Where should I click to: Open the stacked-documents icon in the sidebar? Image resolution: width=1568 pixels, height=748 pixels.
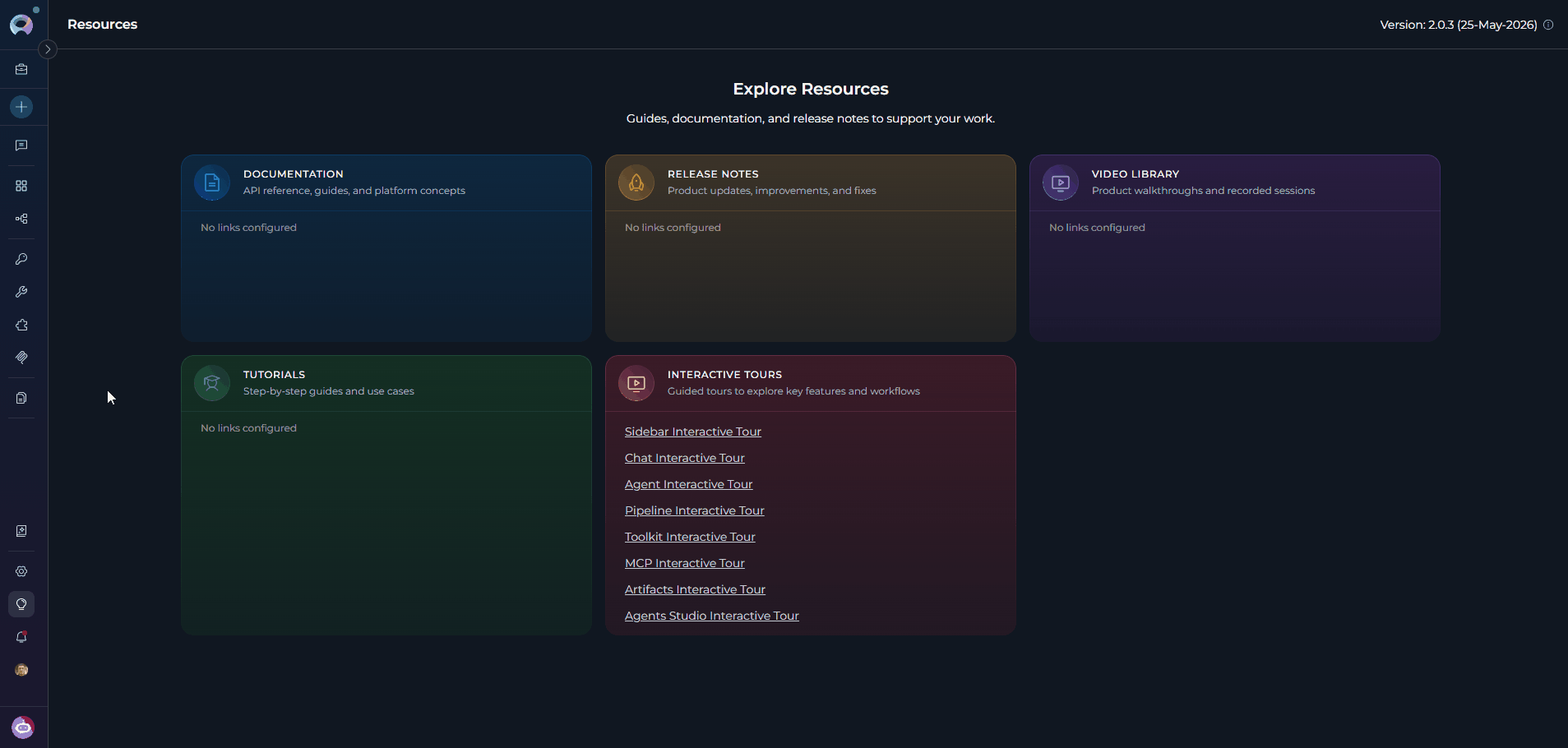click(21, 398)
